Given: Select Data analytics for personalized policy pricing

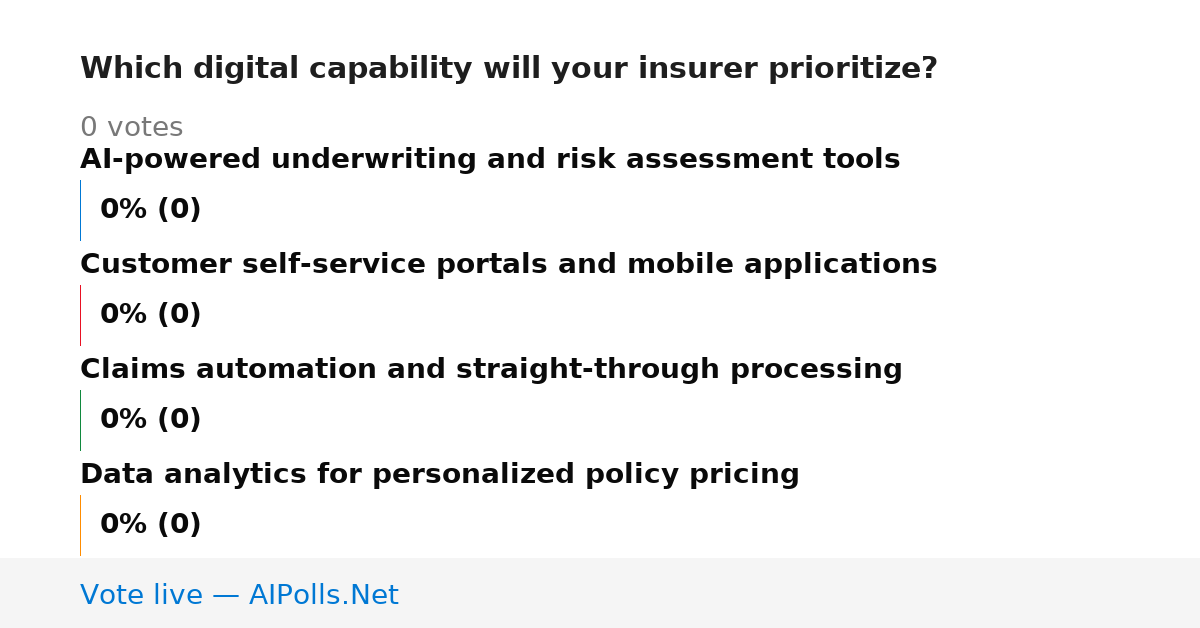Looking at the screenshot, I should tap(440, 475).
